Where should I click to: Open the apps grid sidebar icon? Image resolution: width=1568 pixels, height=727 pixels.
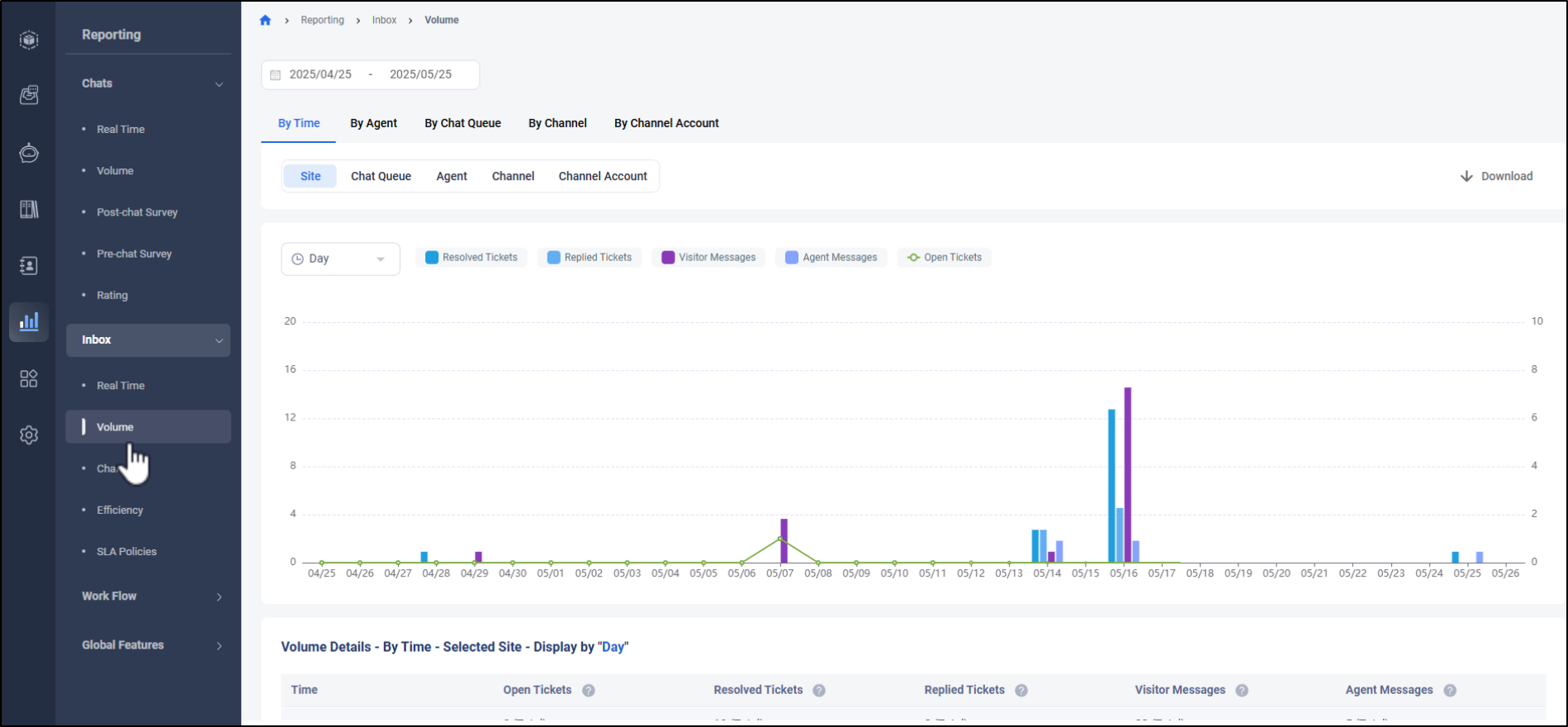(x=29, y=378)
